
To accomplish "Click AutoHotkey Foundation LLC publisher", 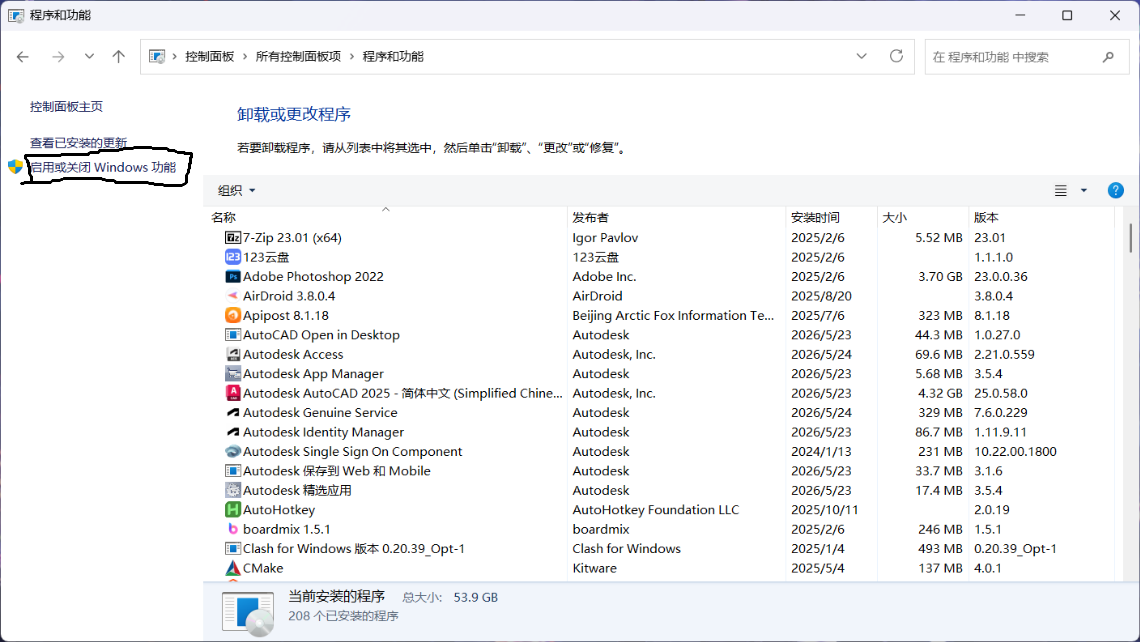I will pyautogui.click(x=656, y=510).
